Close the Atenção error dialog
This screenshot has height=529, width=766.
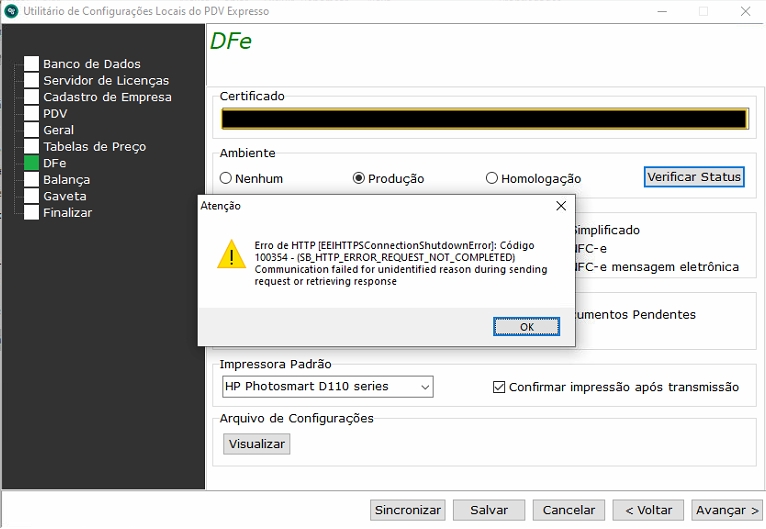(561, 206)
